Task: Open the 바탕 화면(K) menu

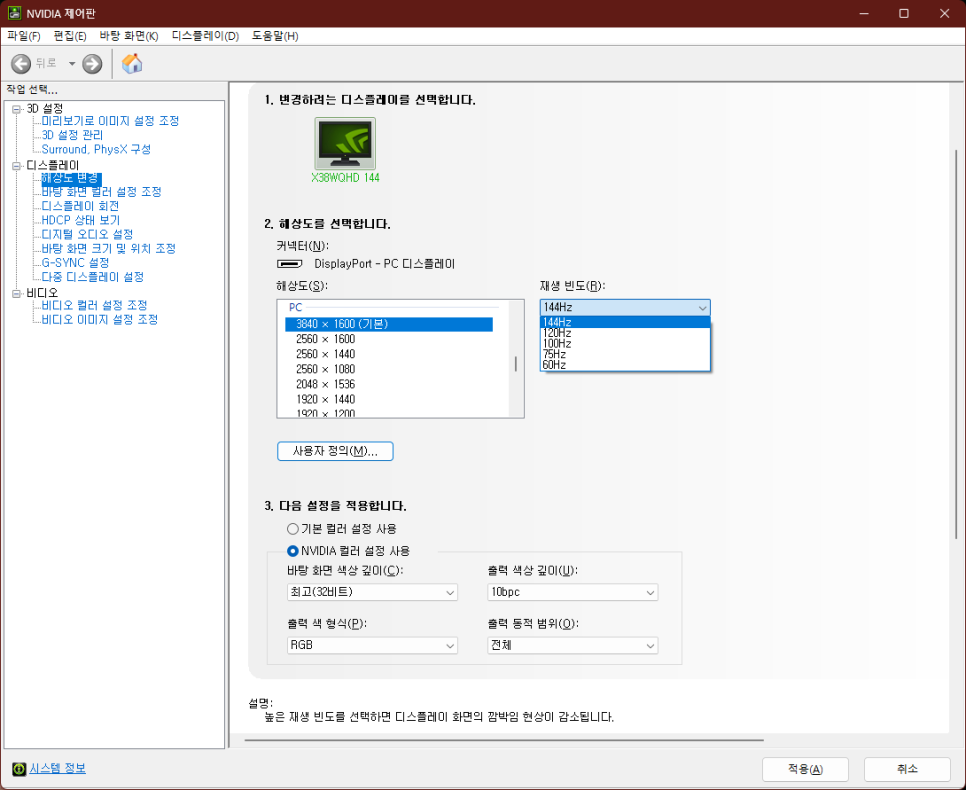Action: pos(129,36)
